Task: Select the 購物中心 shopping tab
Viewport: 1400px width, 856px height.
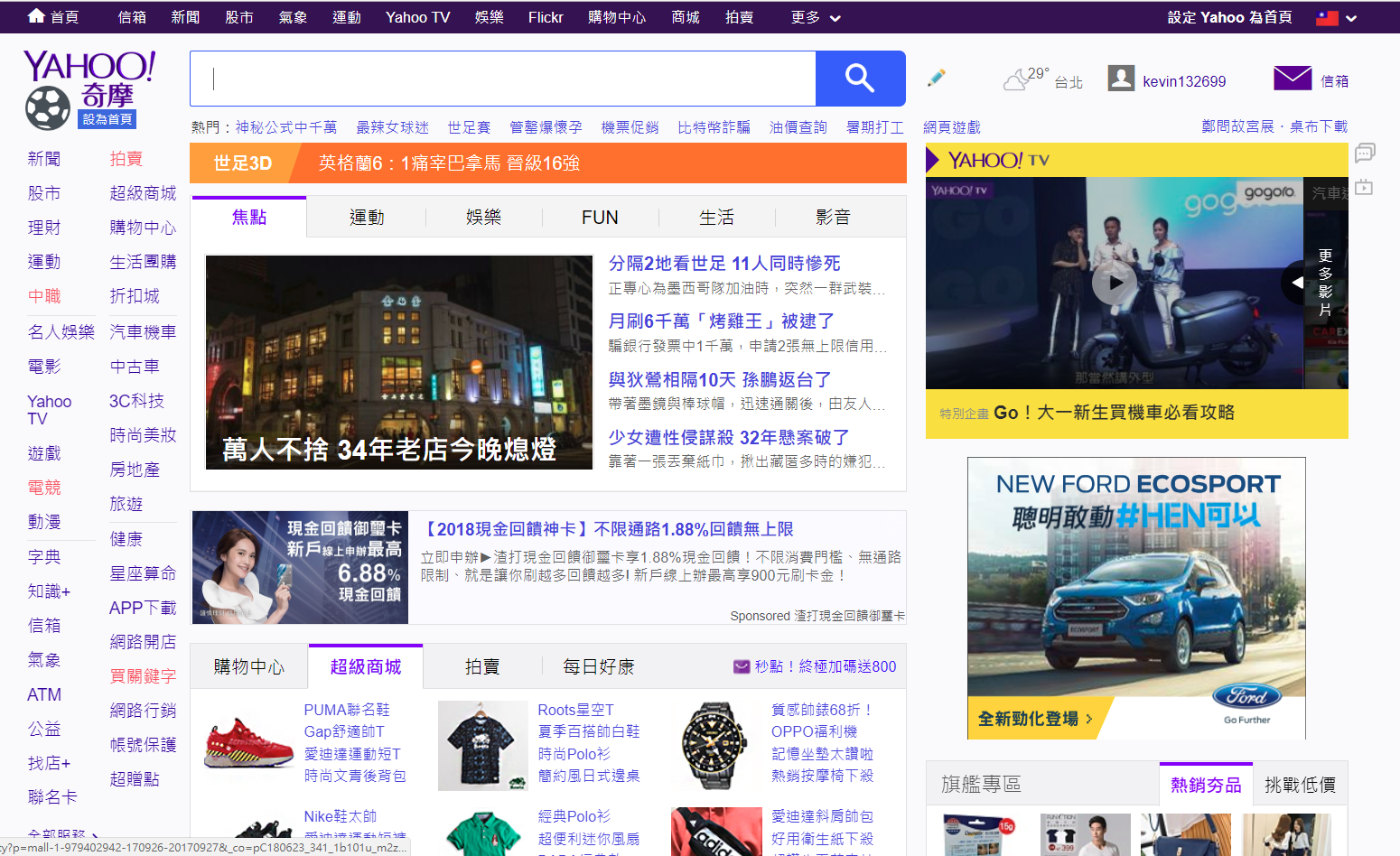Action: coord(249,666)
